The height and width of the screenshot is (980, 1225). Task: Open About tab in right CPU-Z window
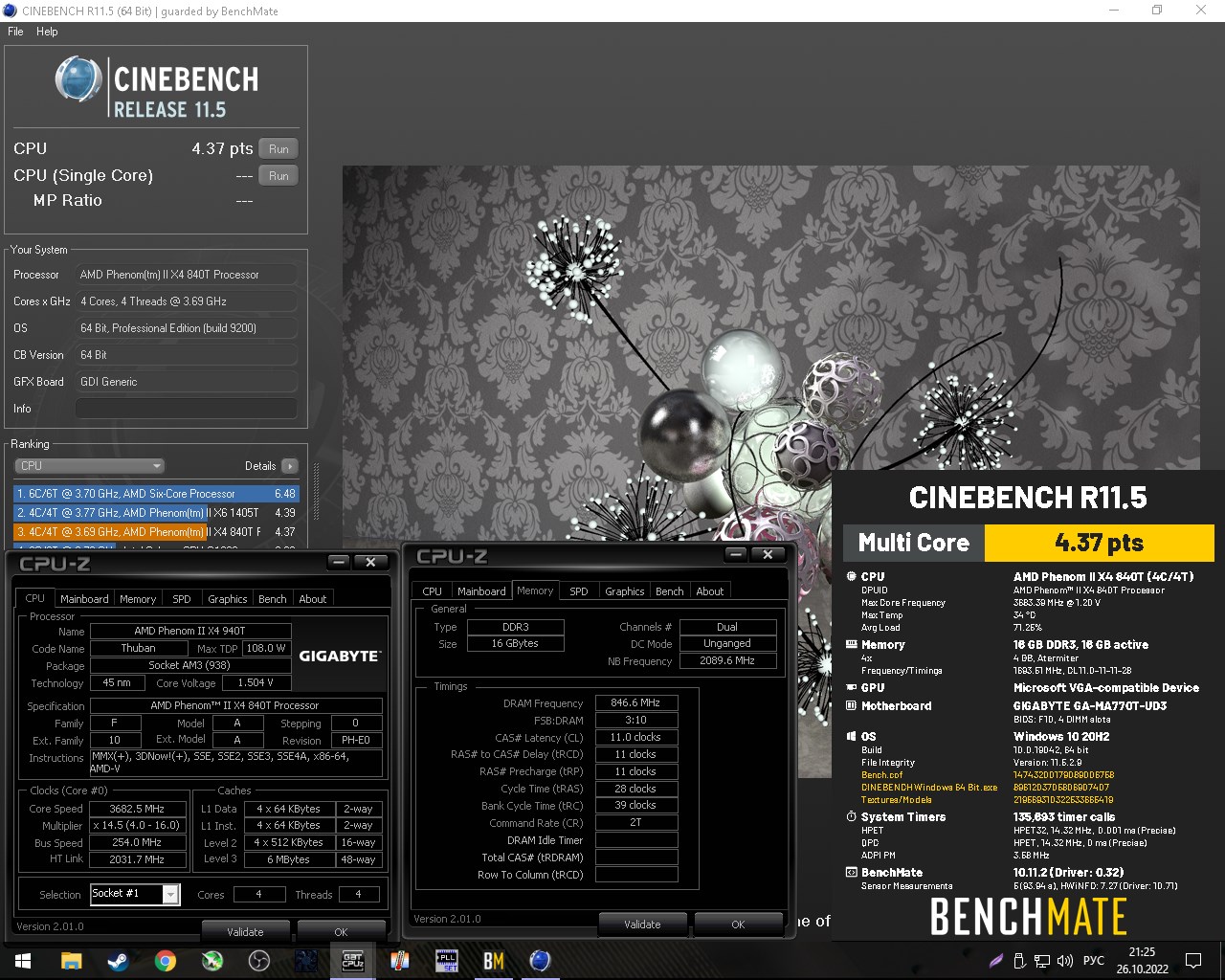(x=710, y=591)
